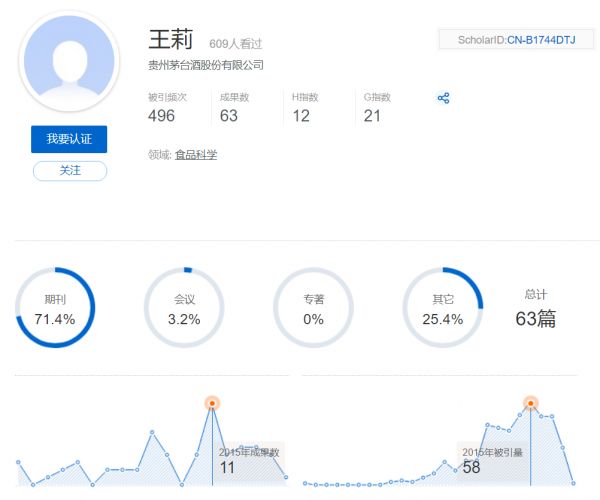Image resolution: width=600 pixels, height=500 pixels.
Task: Open the 食品科学 field link
Action: (x=195, y=155)
